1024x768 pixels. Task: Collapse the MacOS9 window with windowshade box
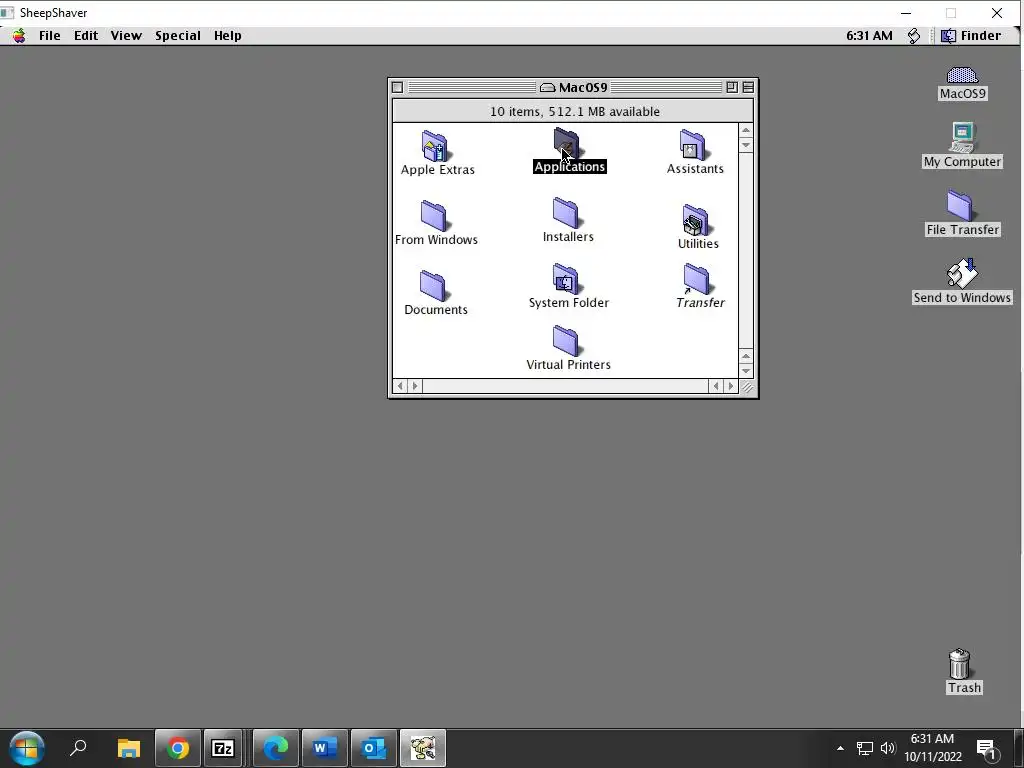748,88
